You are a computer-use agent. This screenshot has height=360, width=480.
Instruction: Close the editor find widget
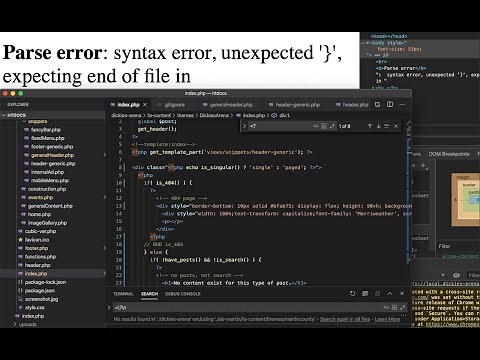click(x=396, y=126)
